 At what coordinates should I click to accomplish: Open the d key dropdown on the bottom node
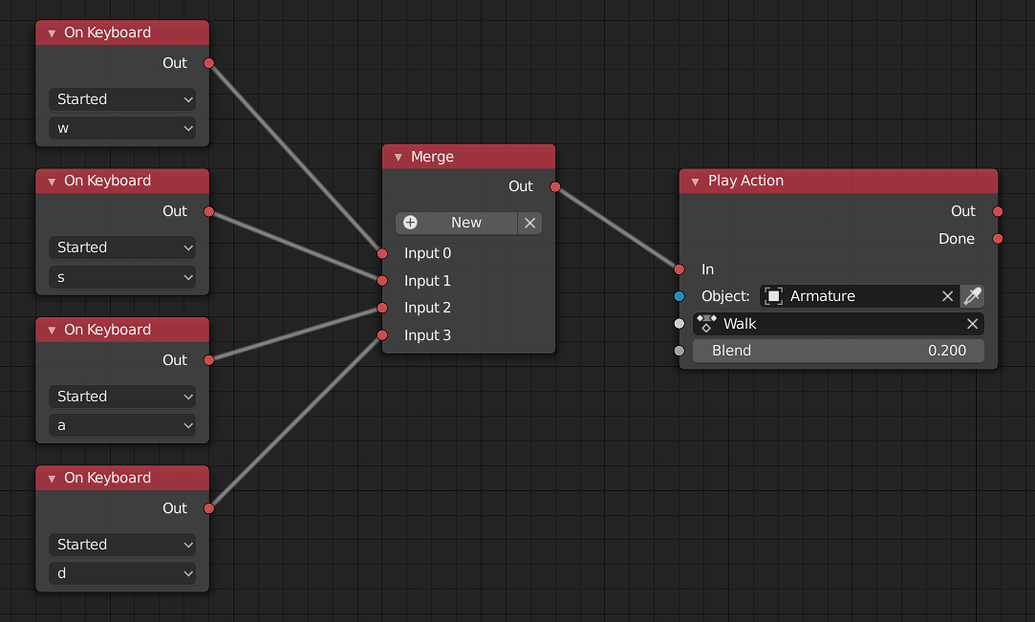click(x=122, y=572)
